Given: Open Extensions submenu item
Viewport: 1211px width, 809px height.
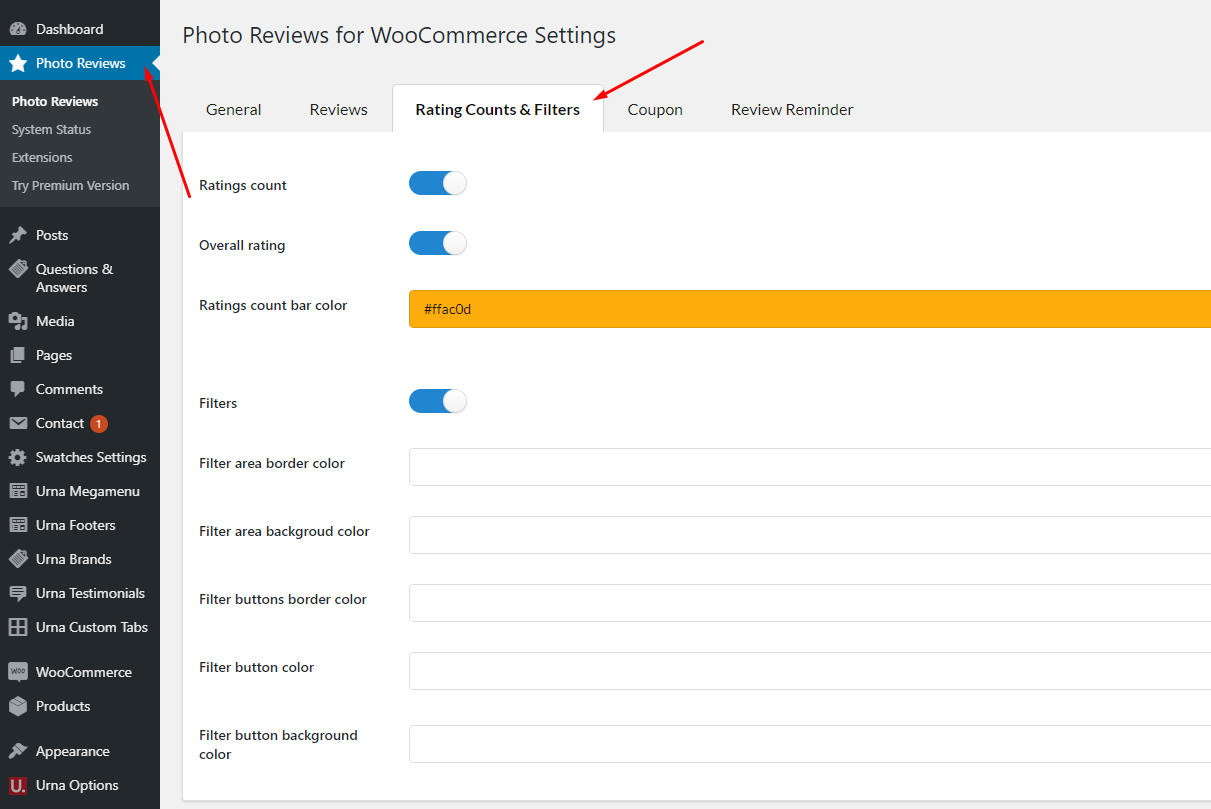Looking at the screenshot, I should pos(42,157).
